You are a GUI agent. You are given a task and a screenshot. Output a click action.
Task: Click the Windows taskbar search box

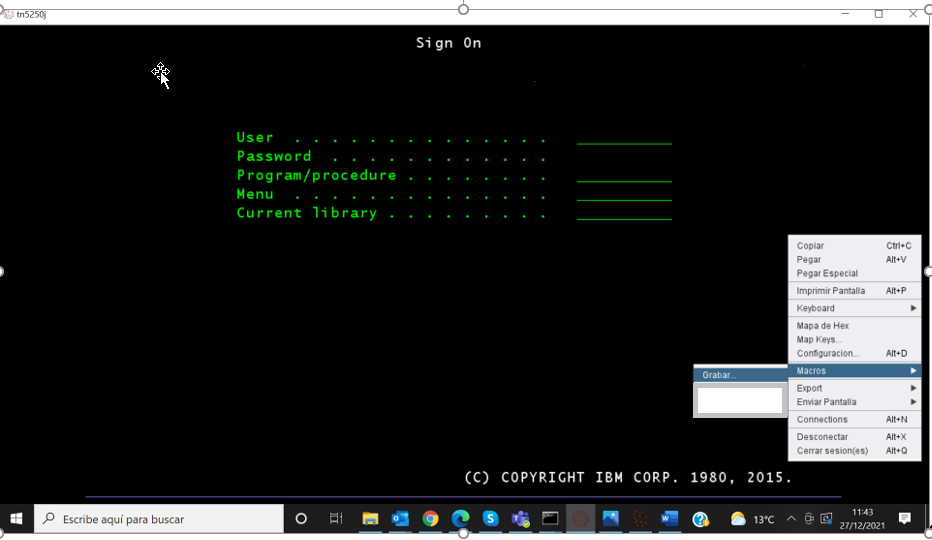click(160, 519)
